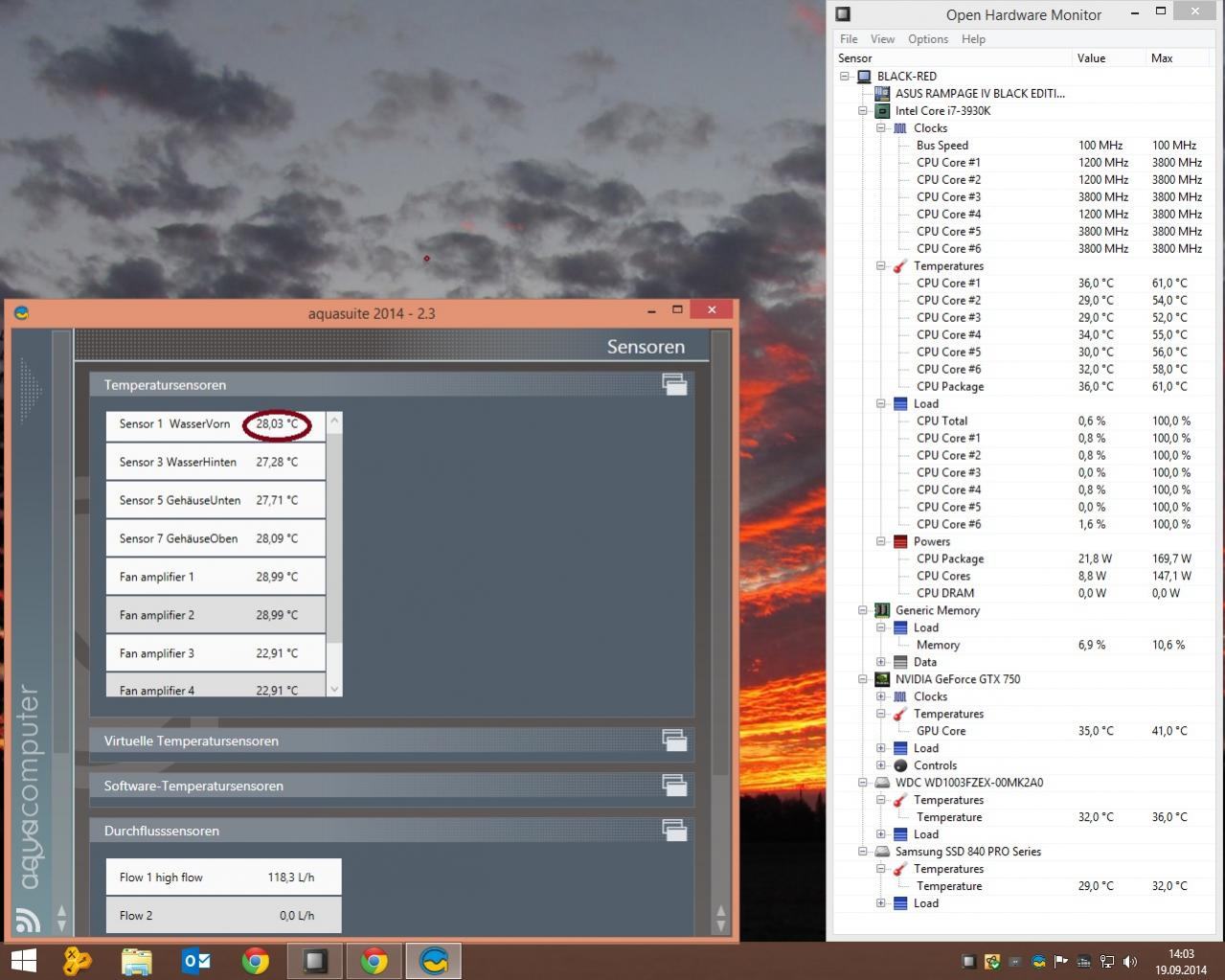Collapse the BLACK-RED root node
This screenshot has width=1225, height=980.
pyautogui.click(x=845, y=76)
